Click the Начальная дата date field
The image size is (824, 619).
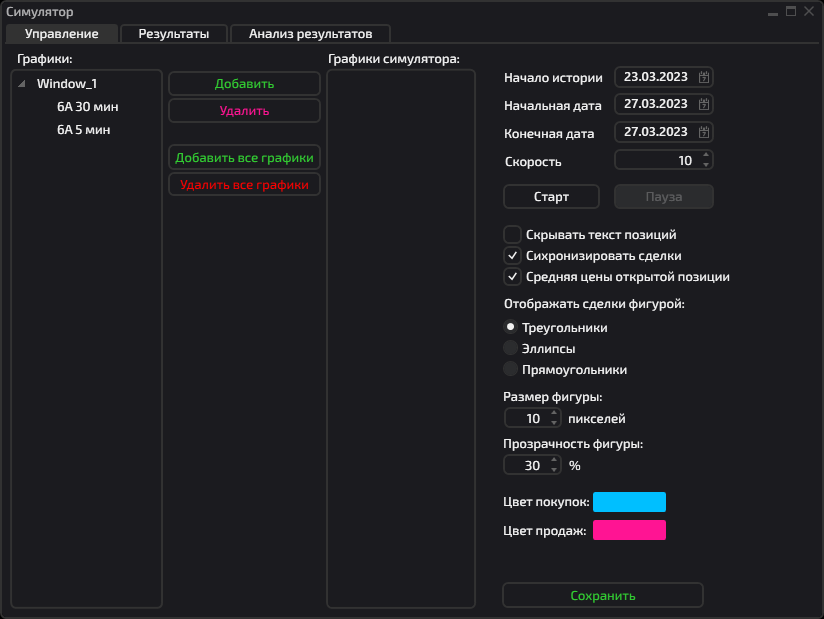click(664, 105)
